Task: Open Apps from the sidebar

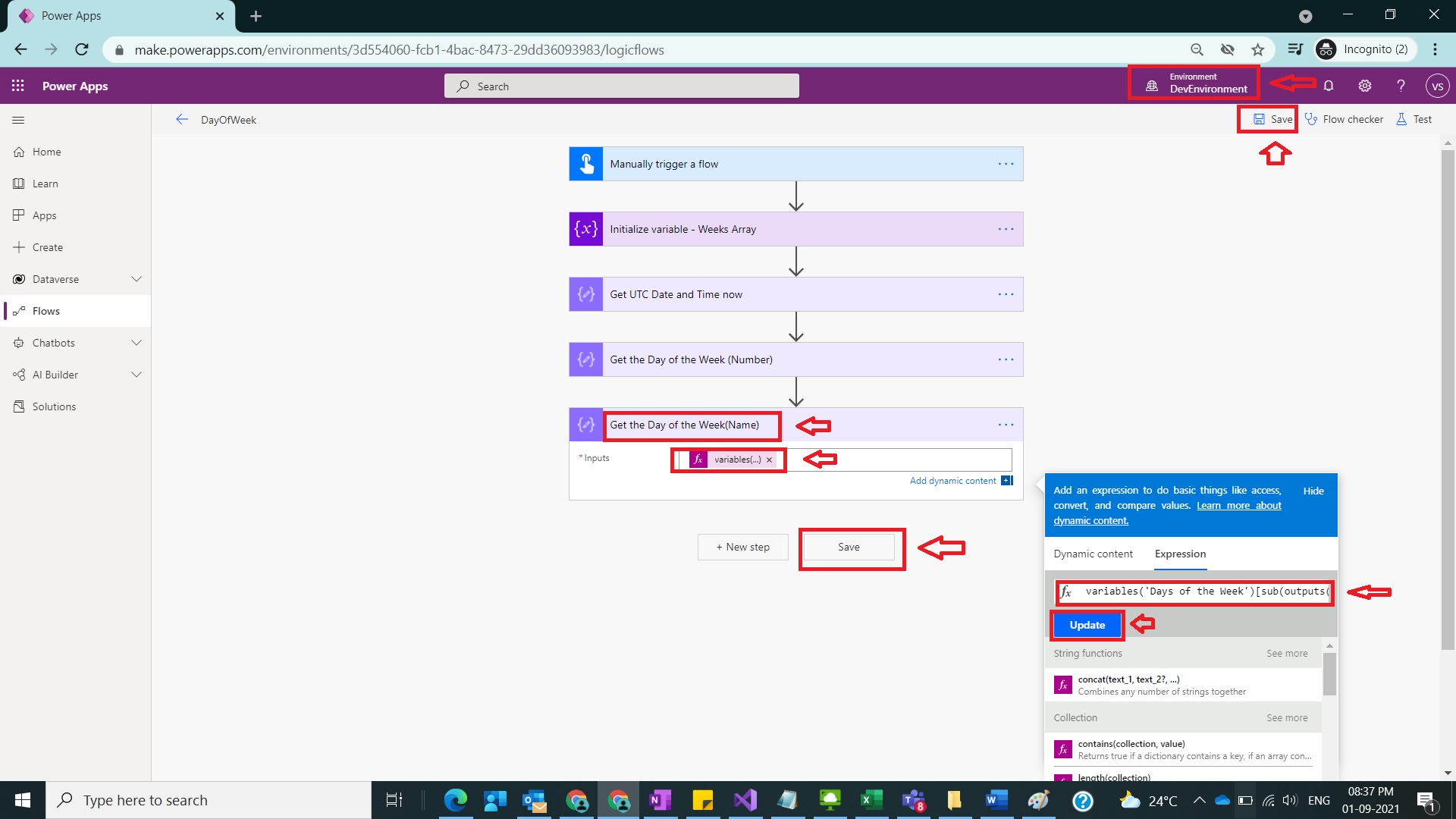Action: click(43, 215)
